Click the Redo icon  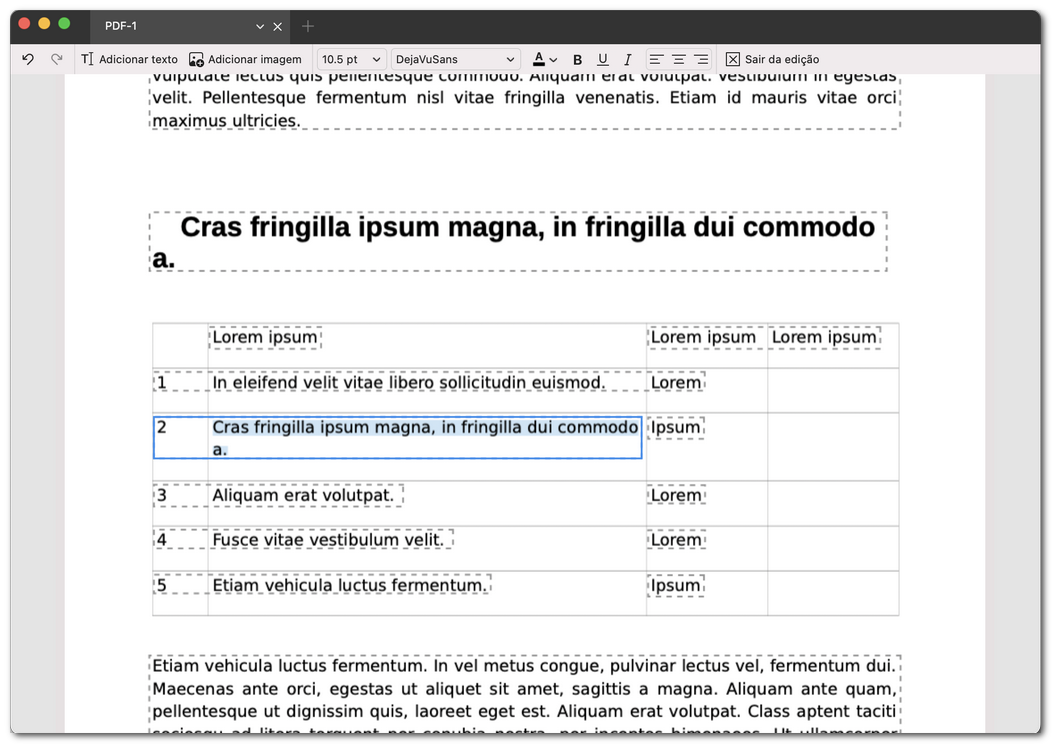57,59
